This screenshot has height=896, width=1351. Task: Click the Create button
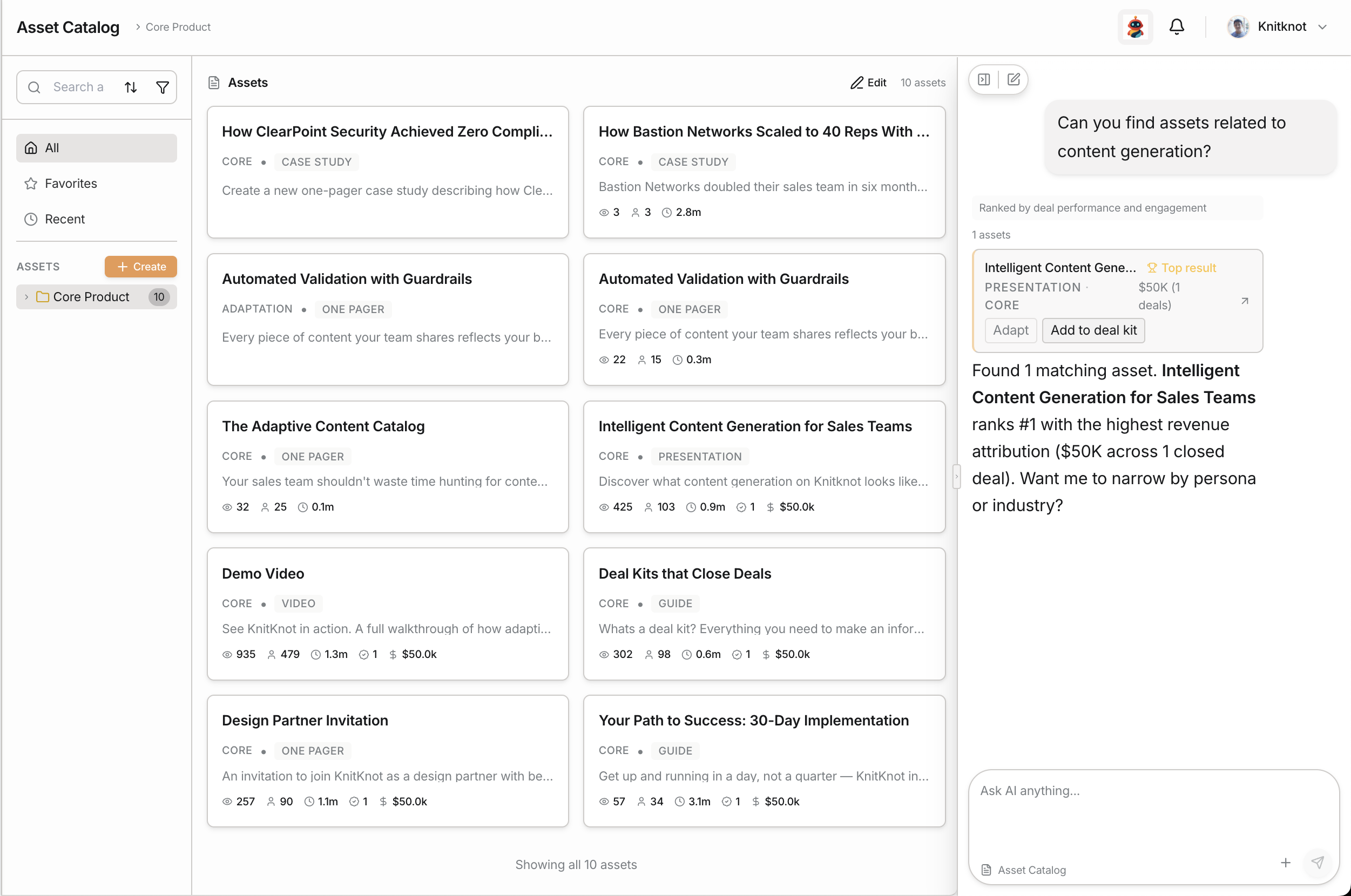140,266
